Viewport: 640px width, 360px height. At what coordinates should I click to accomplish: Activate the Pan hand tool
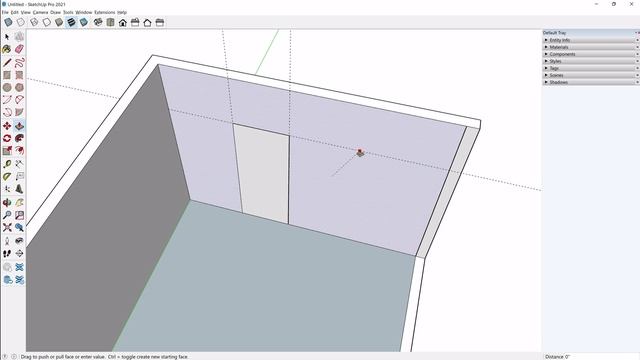click(x=19, y=202)
